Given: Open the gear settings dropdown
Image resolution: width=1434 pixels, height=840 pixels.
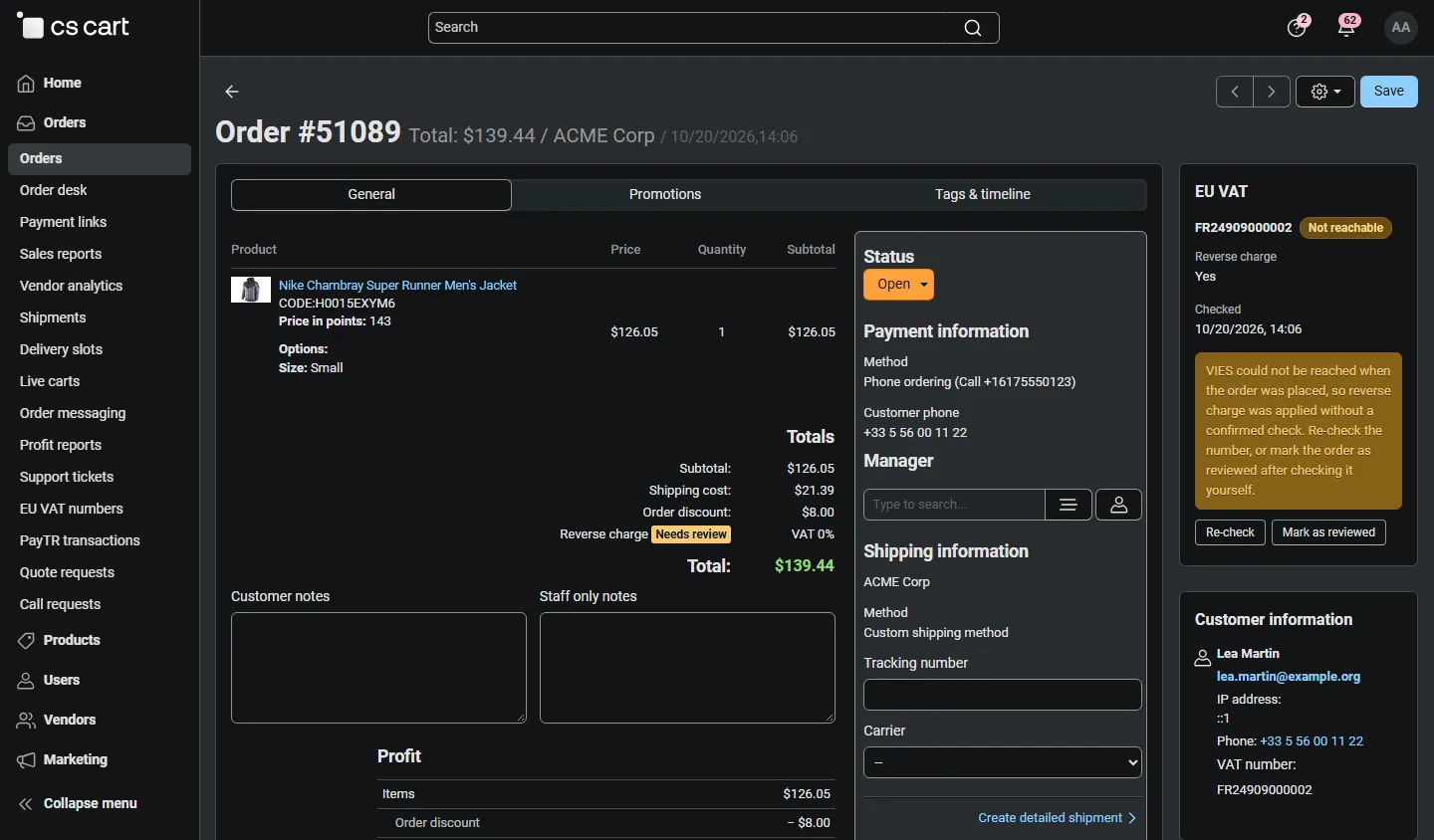Looking at the screenshot, I should [1325, 92].
